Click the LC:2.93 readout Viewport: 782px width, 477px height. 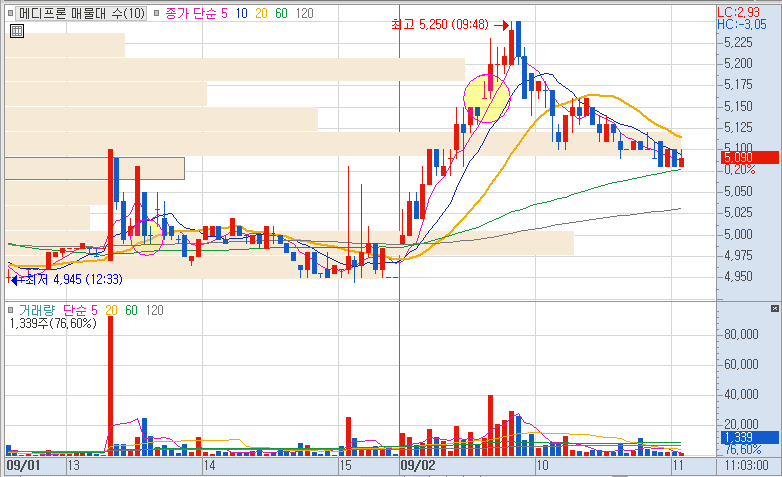pos(739,12)
